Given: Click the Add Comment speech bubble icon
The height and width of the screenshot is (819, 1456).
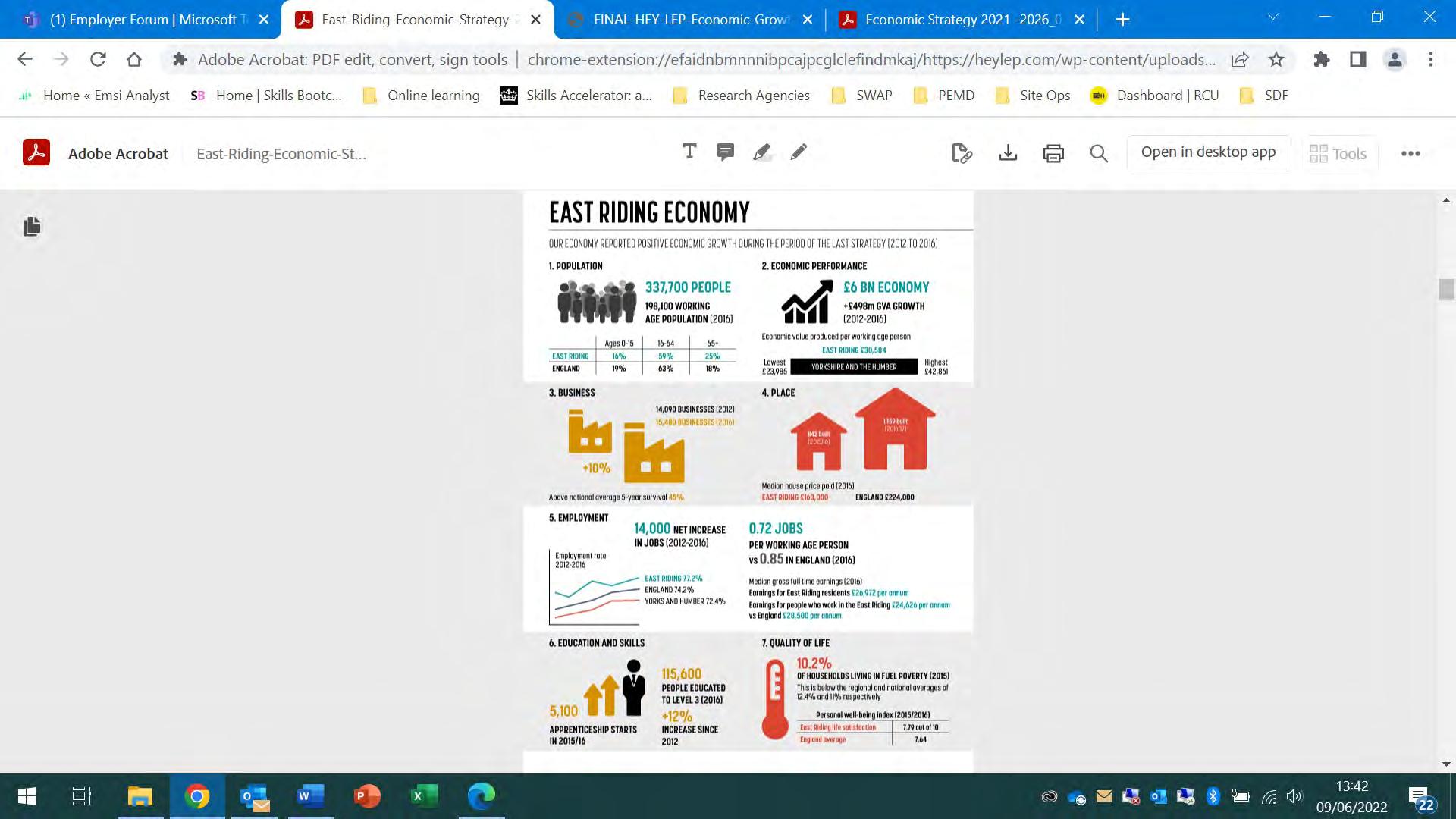Looking at the screenshot, I should pos(725,152).
